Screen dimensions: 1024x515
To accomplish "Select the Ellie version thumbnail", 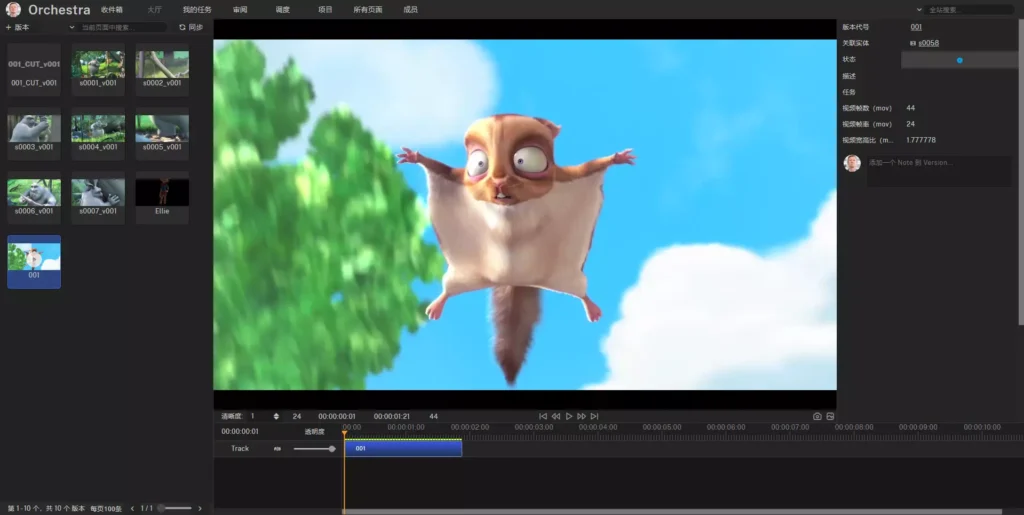I will coord(162,197).
